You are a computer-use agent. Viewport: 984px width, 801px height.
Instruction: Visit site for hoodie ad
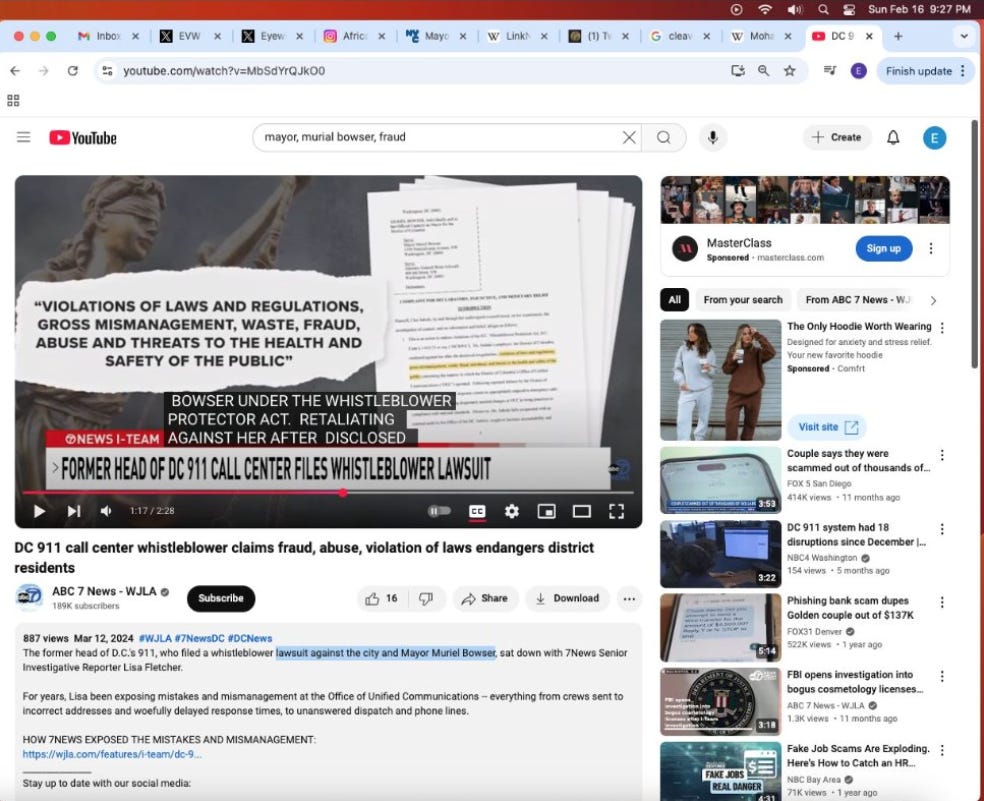coord(828,427)
